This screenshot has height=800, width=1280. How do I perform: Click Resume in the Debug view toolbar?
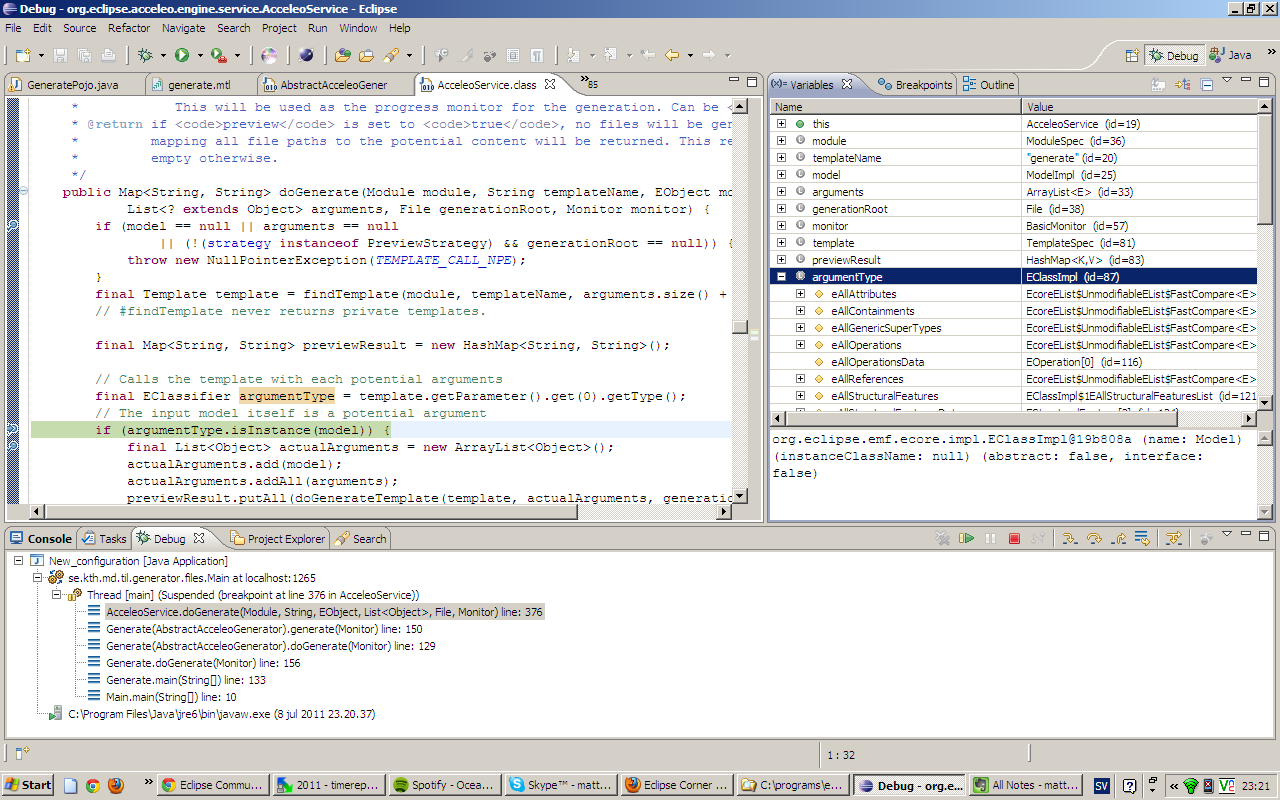(966, 538)
